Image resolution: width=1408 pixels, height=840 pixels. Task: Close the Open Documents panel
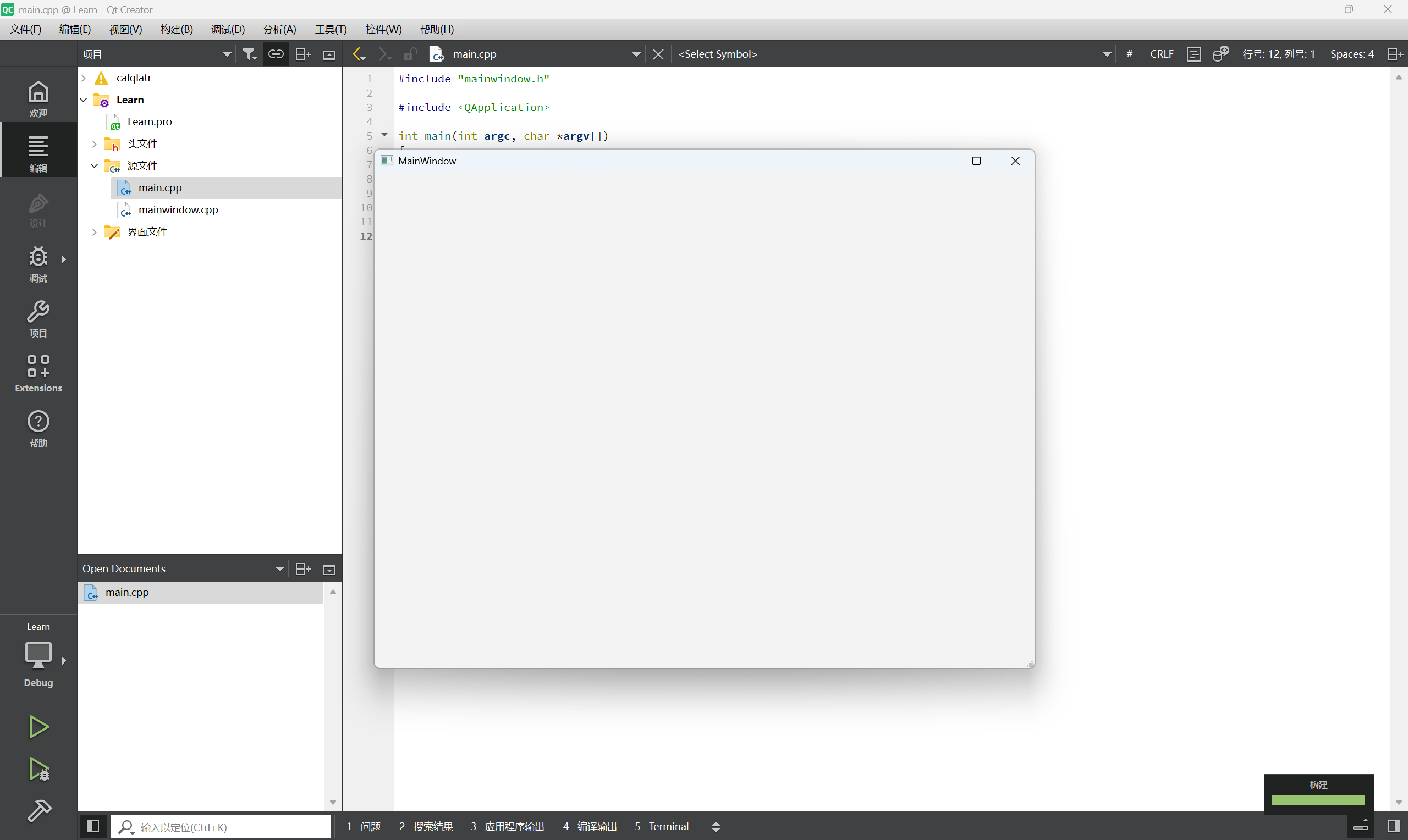pos(329,569)
